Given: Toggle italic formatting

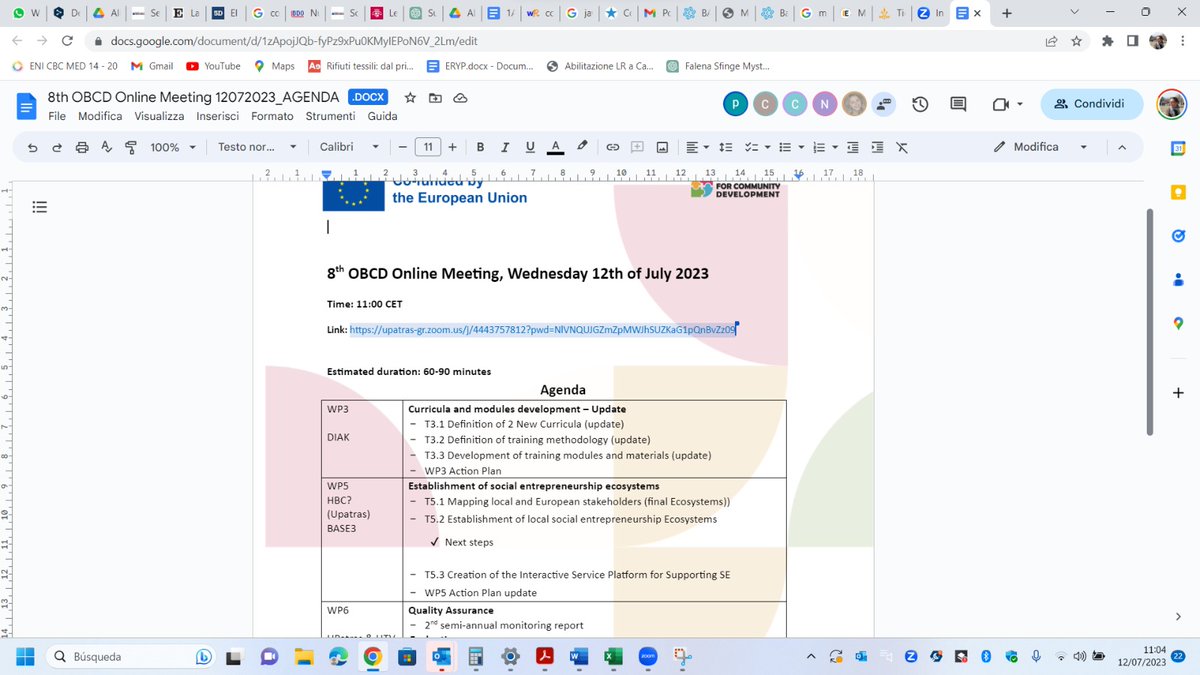Looking at the screenshot, I should click(505, 147).
